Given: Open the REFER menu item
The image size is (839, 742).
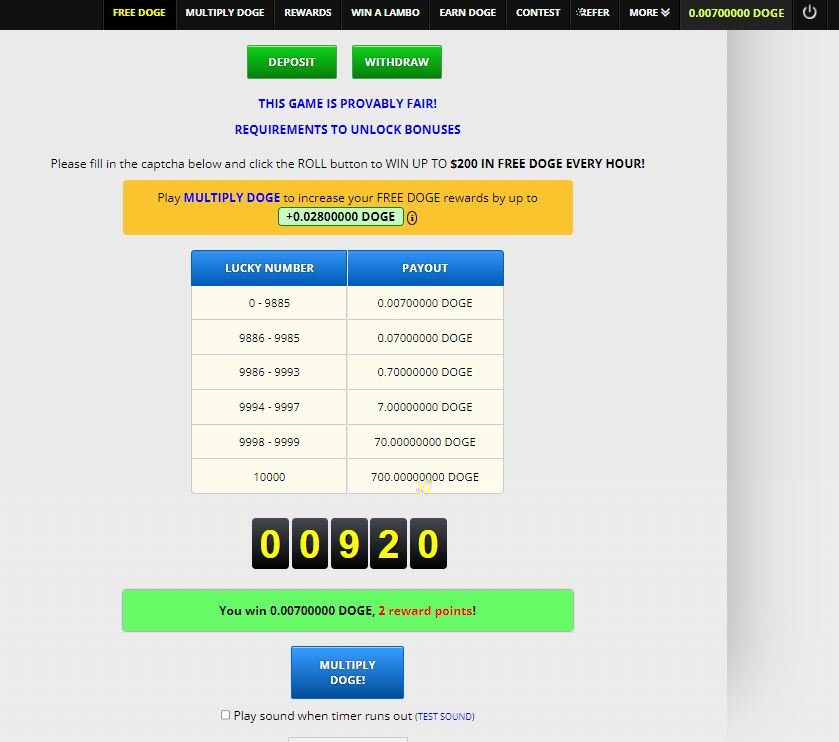Looking at the screenshot, I should click(593, 13).
